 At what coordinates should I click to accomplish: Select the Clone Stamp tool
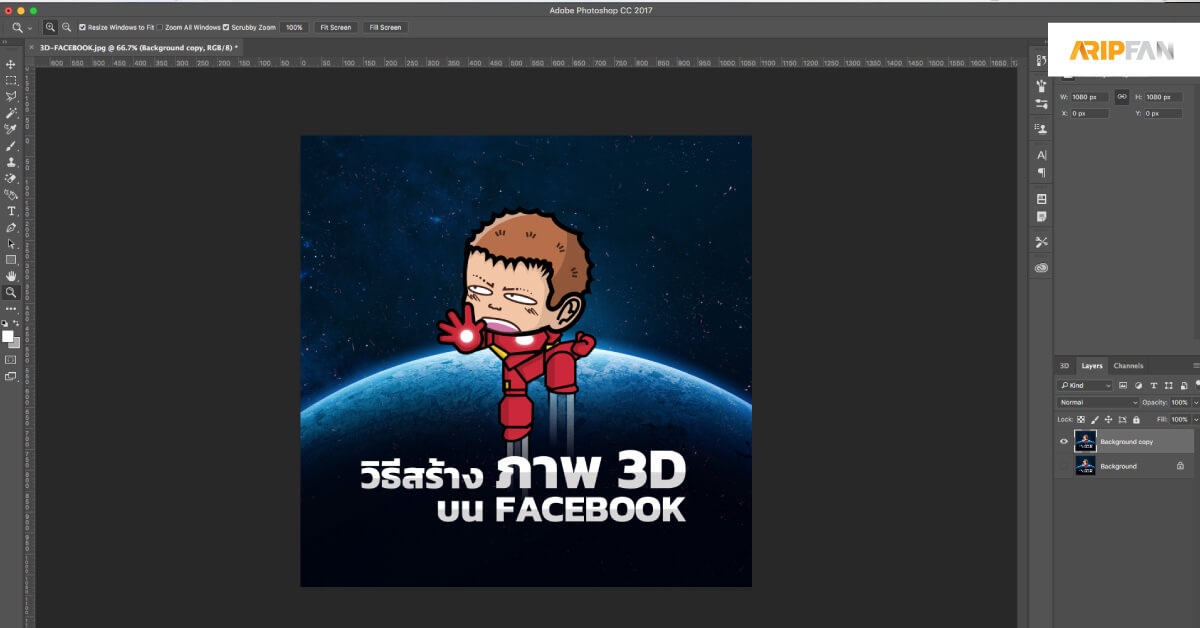pyautogui.click(x=11, y=162)
